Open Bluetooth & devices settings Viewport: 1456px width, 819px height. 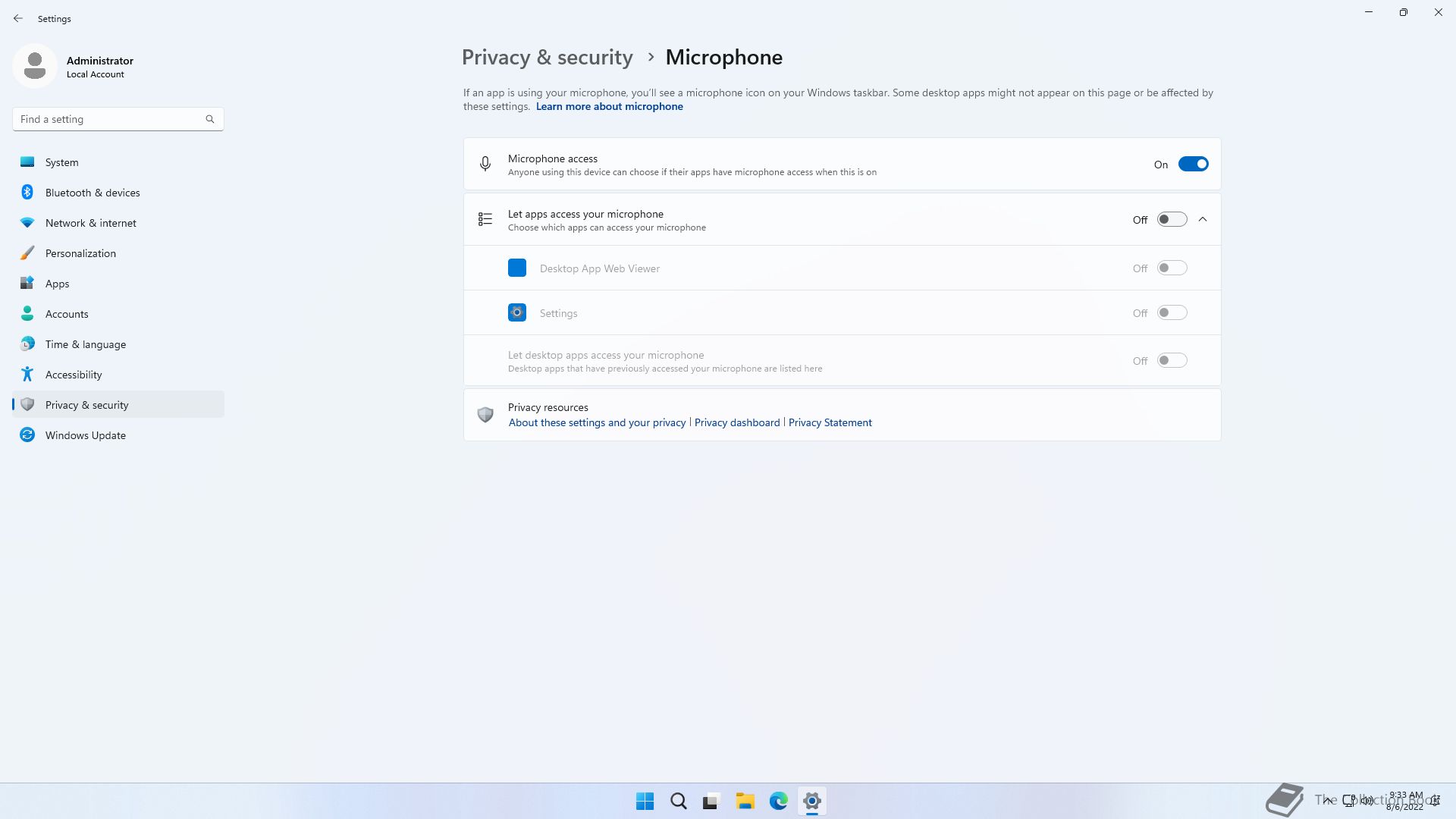93,193
